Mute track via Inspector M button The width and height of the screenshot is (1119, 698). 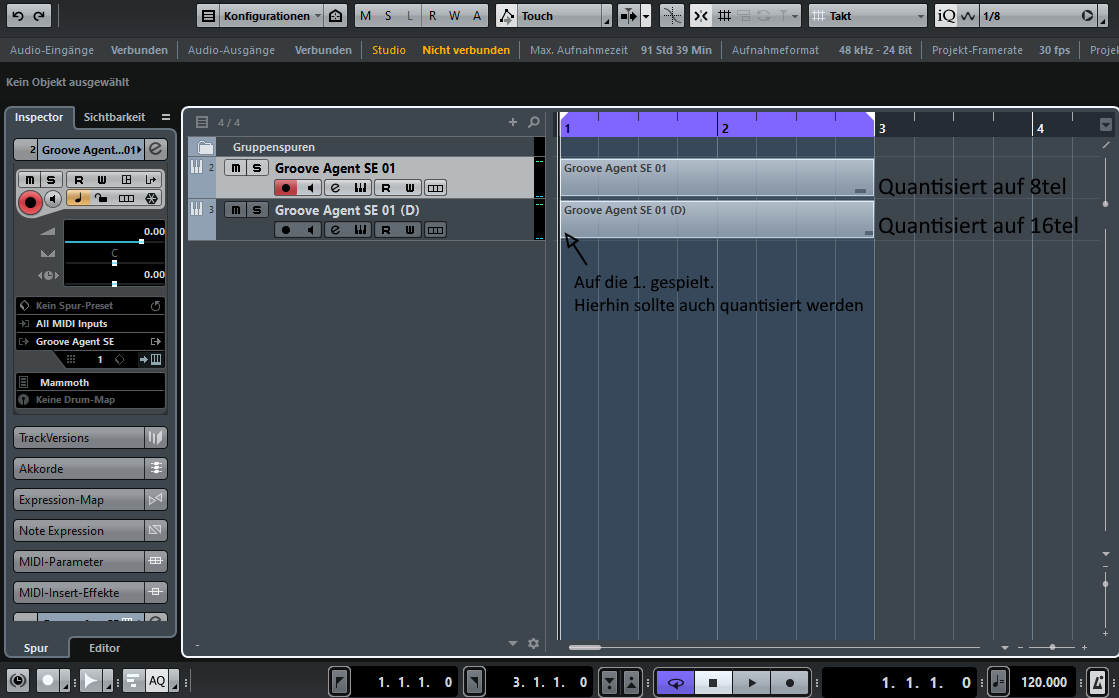[x=29, y=180]
